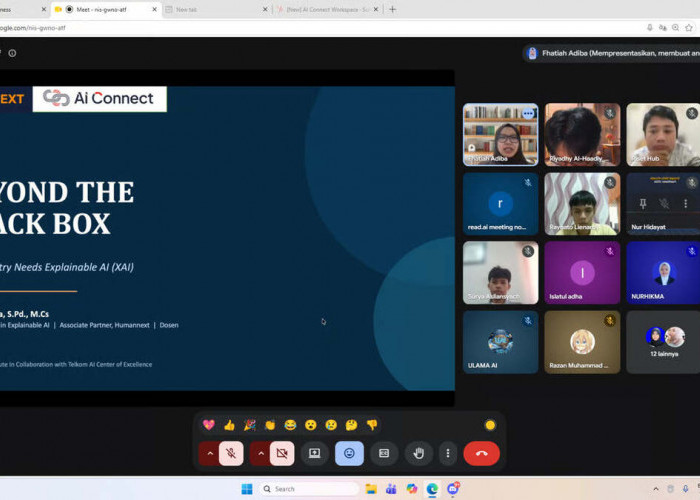
Task: Click Fhatiah Adiba presenting banner
Action: pos(612,53)
